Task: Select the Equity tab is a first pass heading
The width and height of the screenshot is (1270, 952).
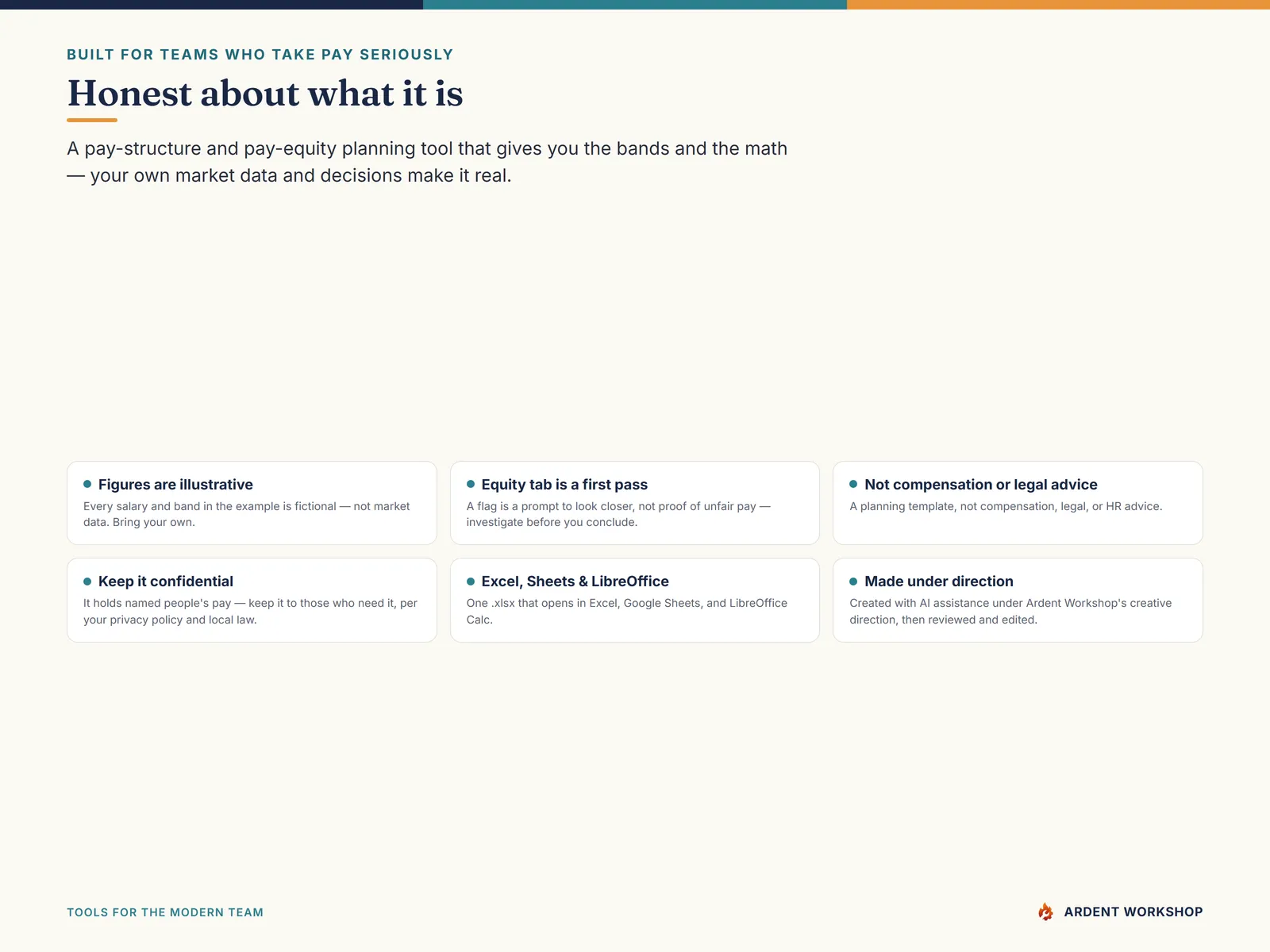Action: (564, 485)
